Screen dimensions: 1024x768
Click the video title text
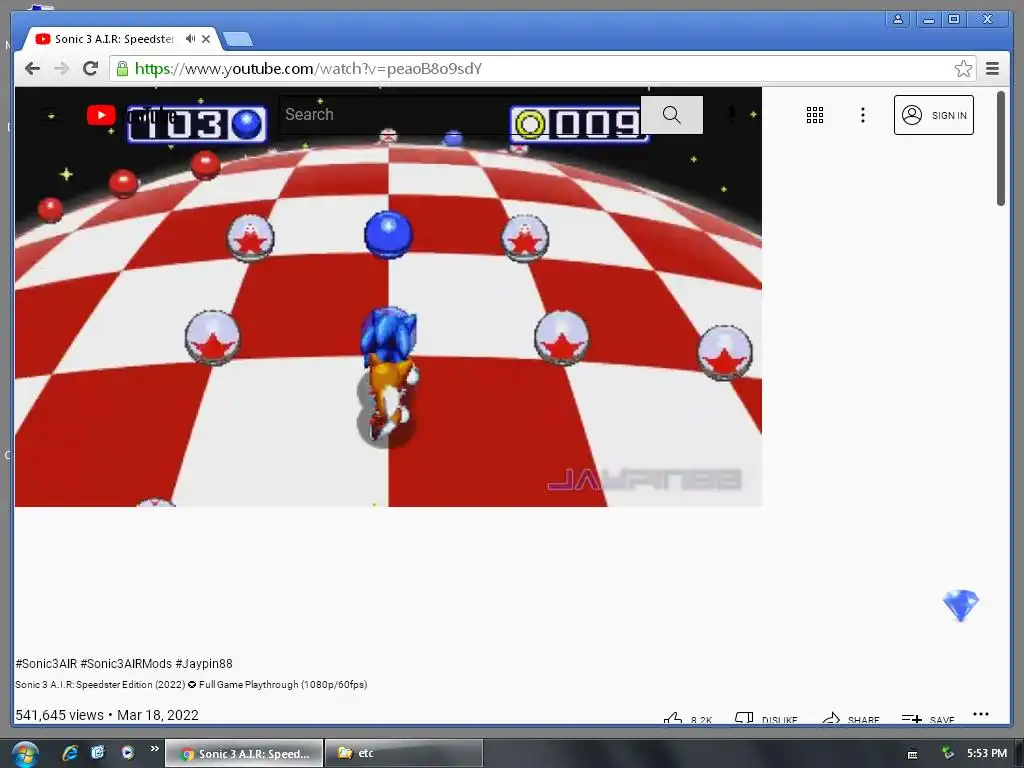click(x=191, y=684)
